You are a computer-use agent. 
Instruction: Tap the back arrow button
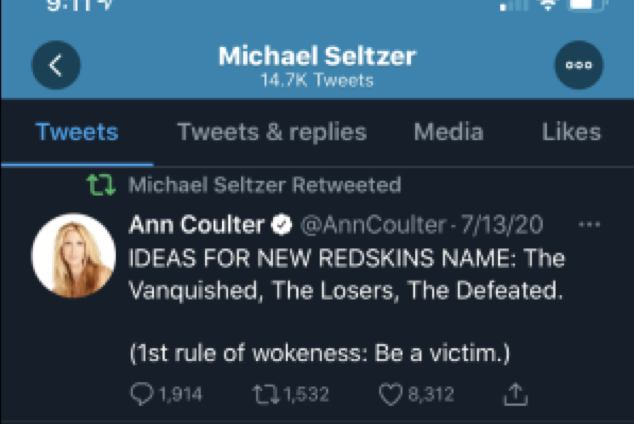[x=56, y=66]
